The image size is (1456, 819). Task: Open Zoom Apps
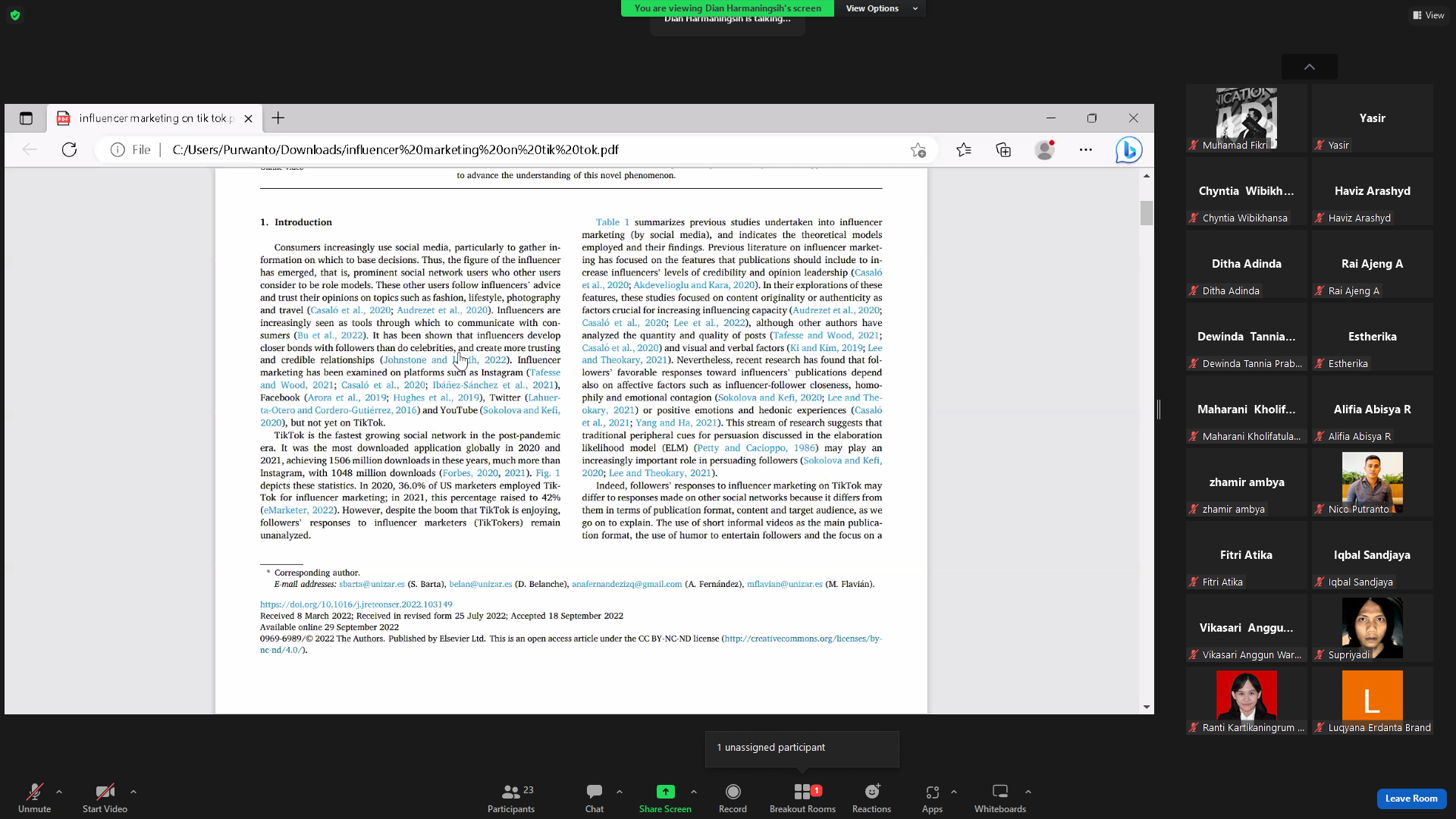click(932, 798)
